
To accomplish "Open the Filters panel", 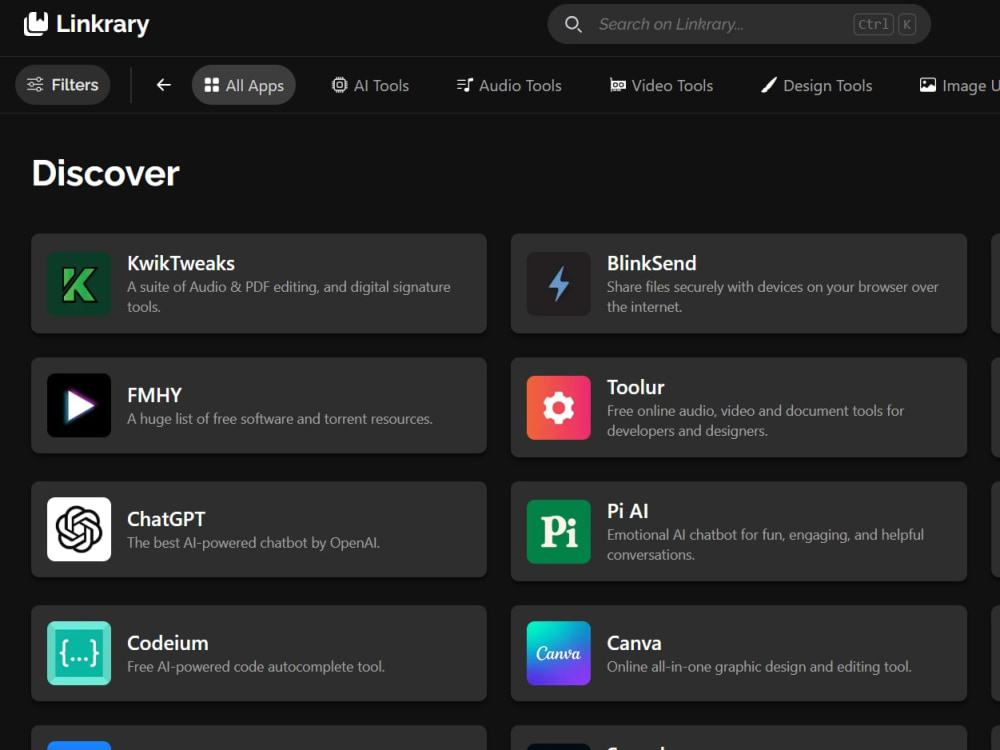I will coord(62,85).
